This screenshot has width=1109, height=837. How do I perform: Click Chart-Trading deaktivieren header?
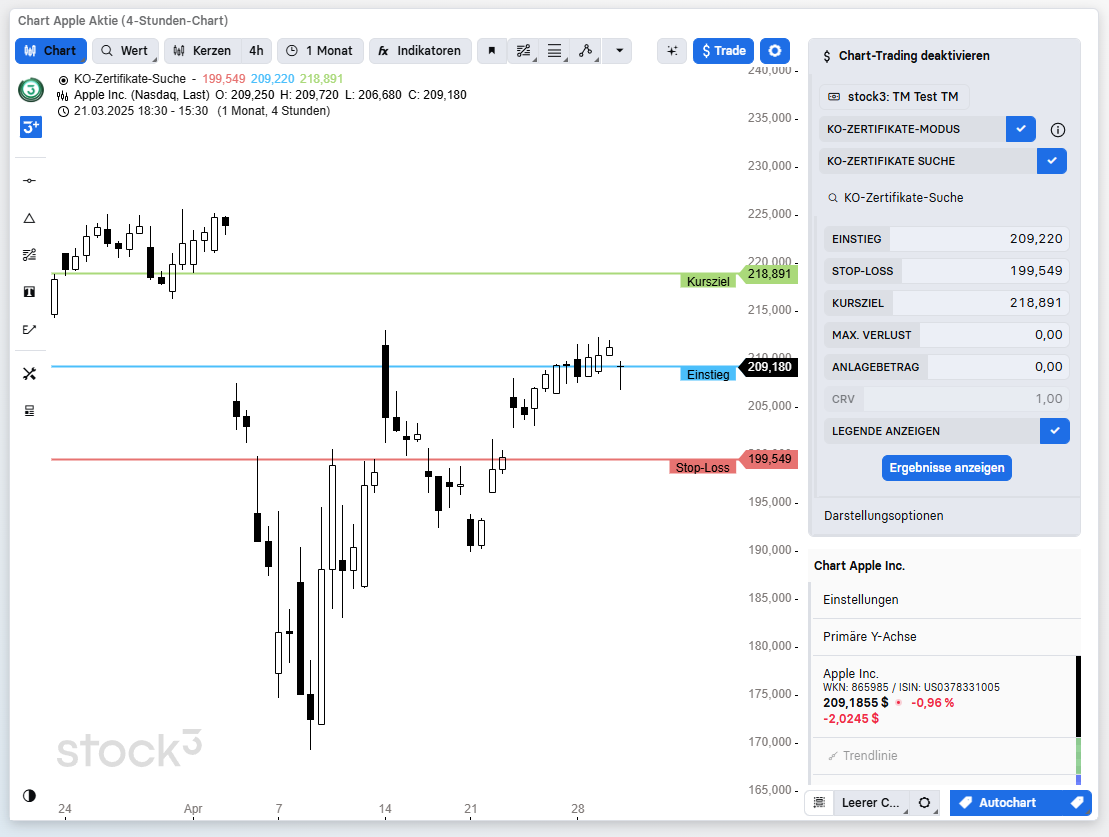tap(914, 56)
